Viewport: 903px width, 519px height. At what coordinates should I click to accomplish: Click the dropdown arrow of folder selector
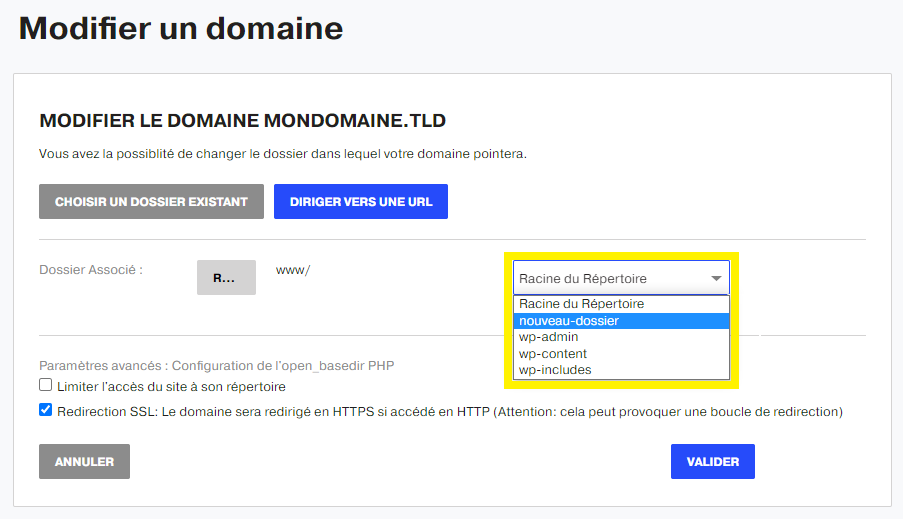716,278
